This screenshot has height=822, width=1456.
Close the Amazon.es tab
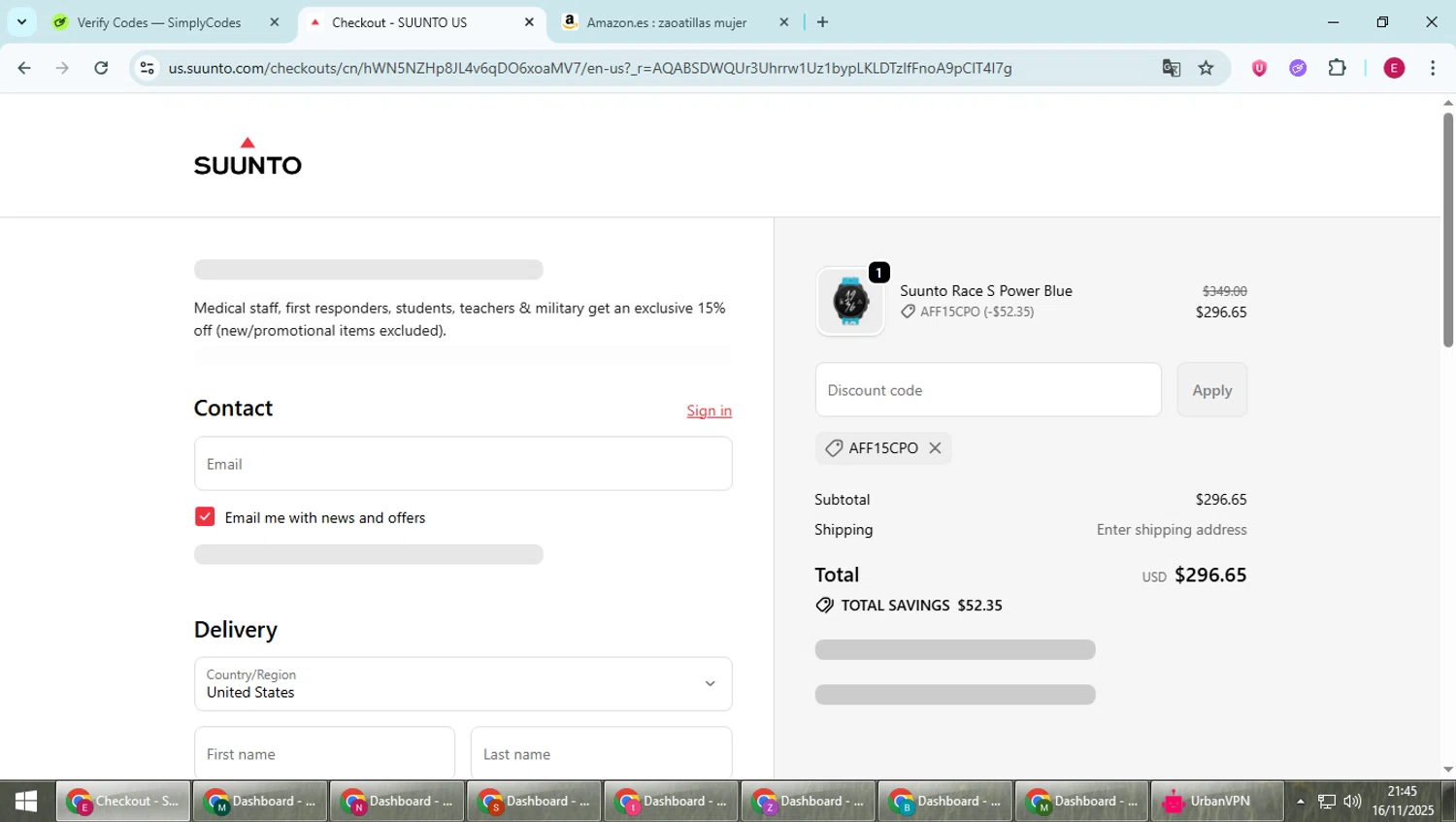[784, 22]
